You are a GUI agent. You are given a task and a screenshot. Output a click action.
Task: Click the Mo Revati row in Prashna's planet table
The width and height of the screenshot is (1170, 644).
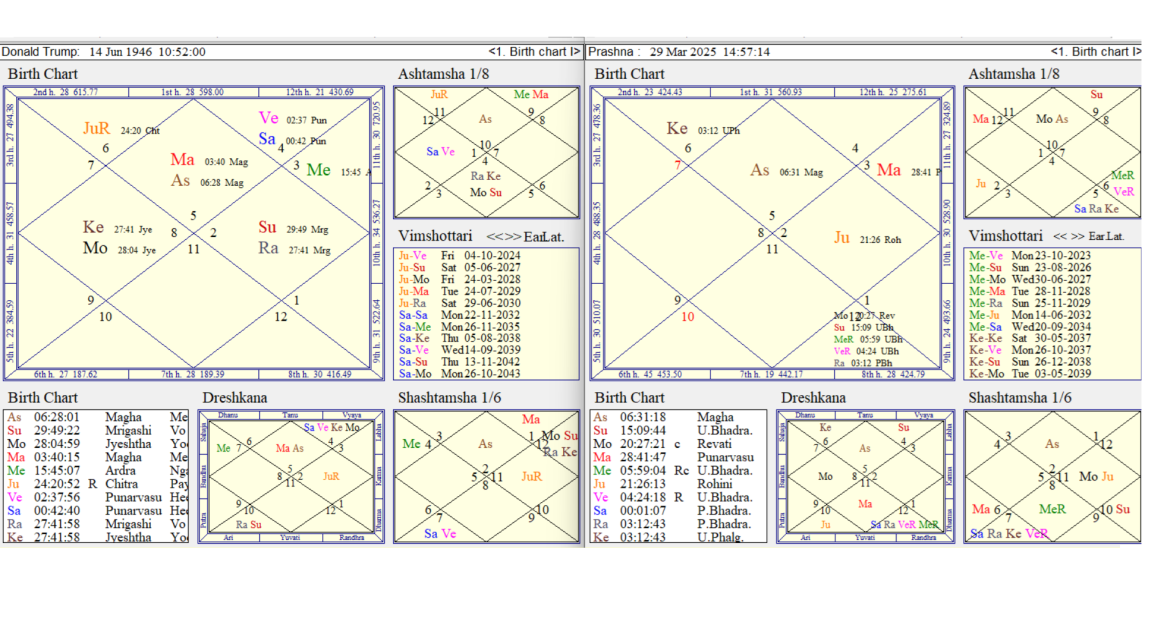click(x=680, y=444)
